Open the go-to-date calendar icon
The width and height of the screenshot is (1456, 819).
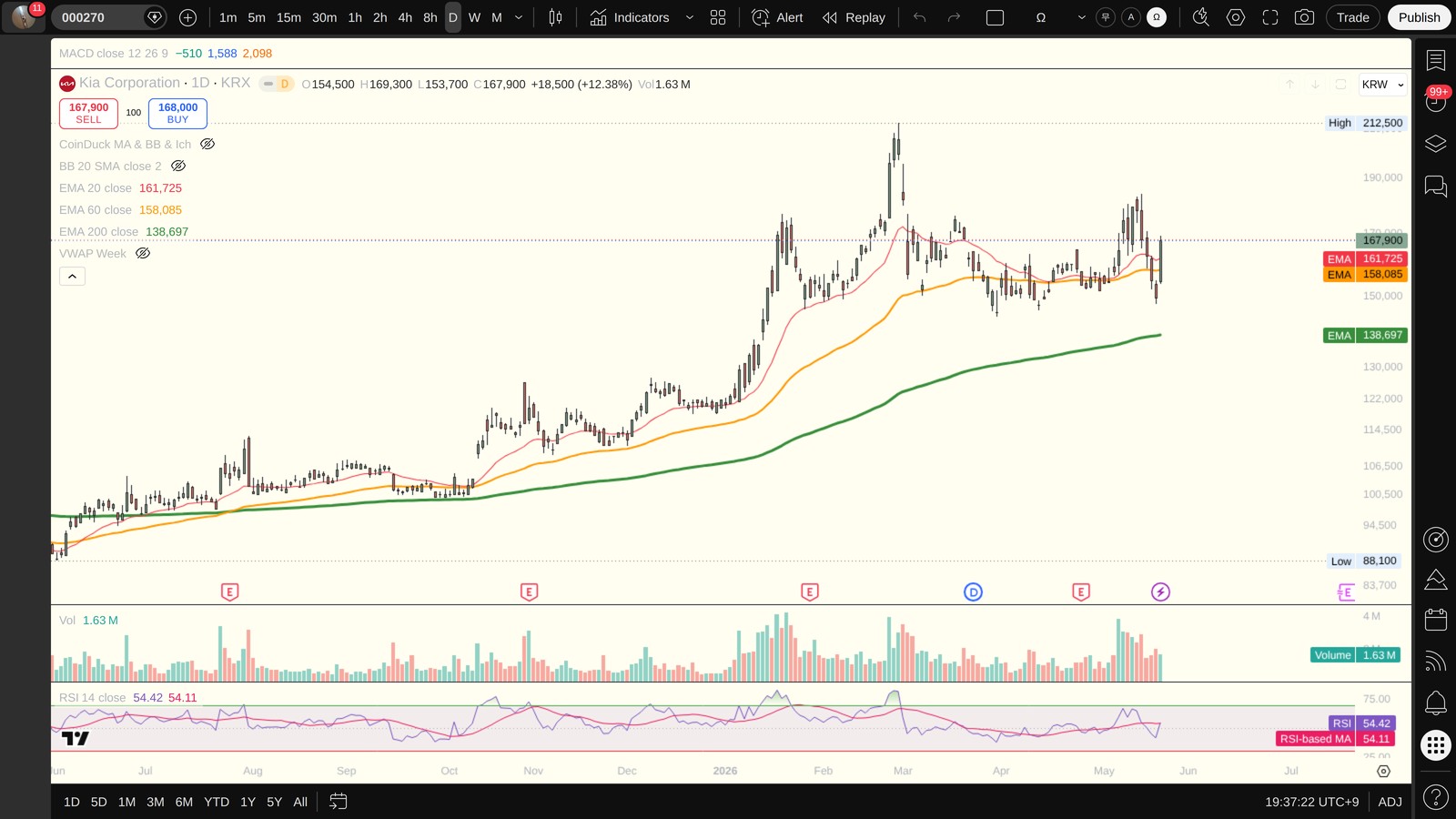338,802
